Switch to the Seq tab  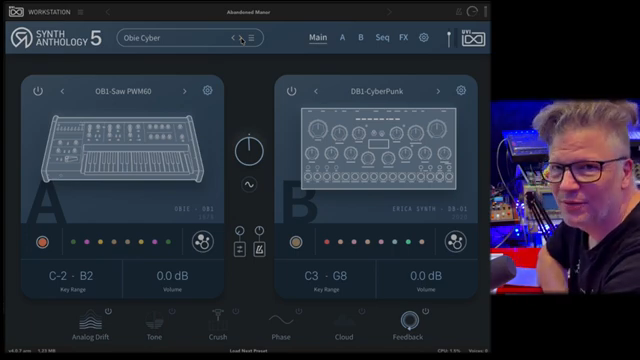coord(382,38)
